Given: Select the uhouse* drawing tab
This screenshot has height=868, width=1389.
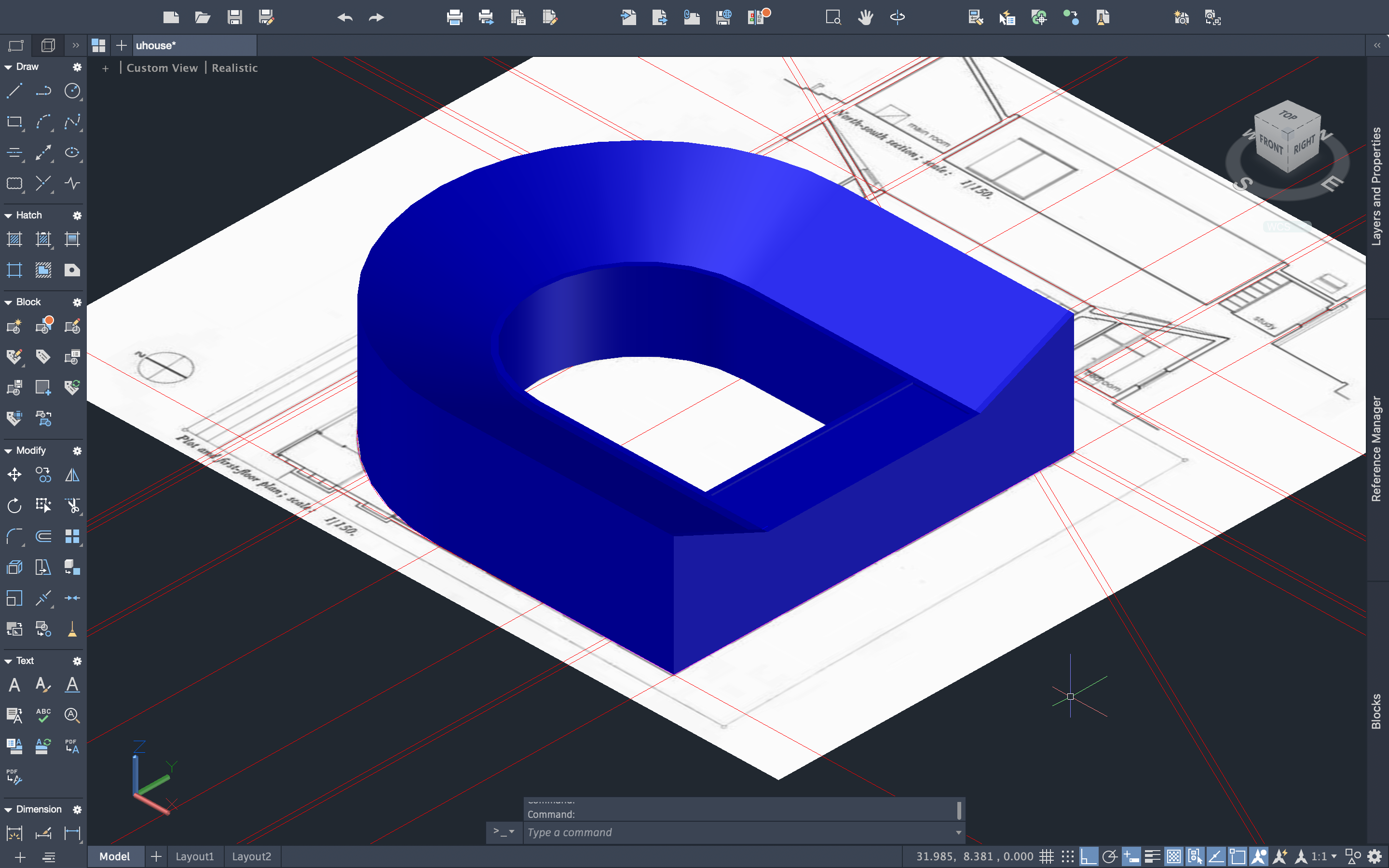Looking at the screenshot, I should click(x=194, y=45).
